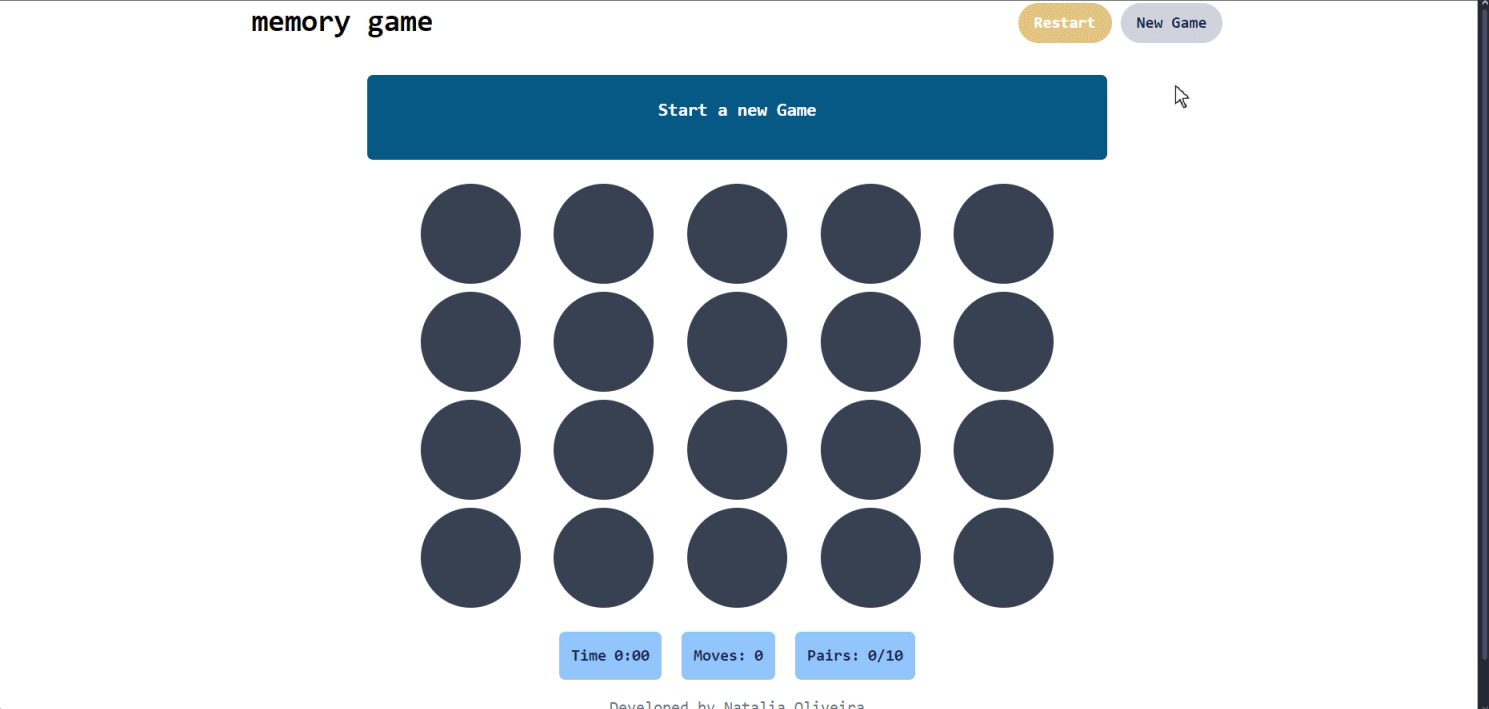
Task: Click the Time 0:00 counter
Action: coord(610,656)
